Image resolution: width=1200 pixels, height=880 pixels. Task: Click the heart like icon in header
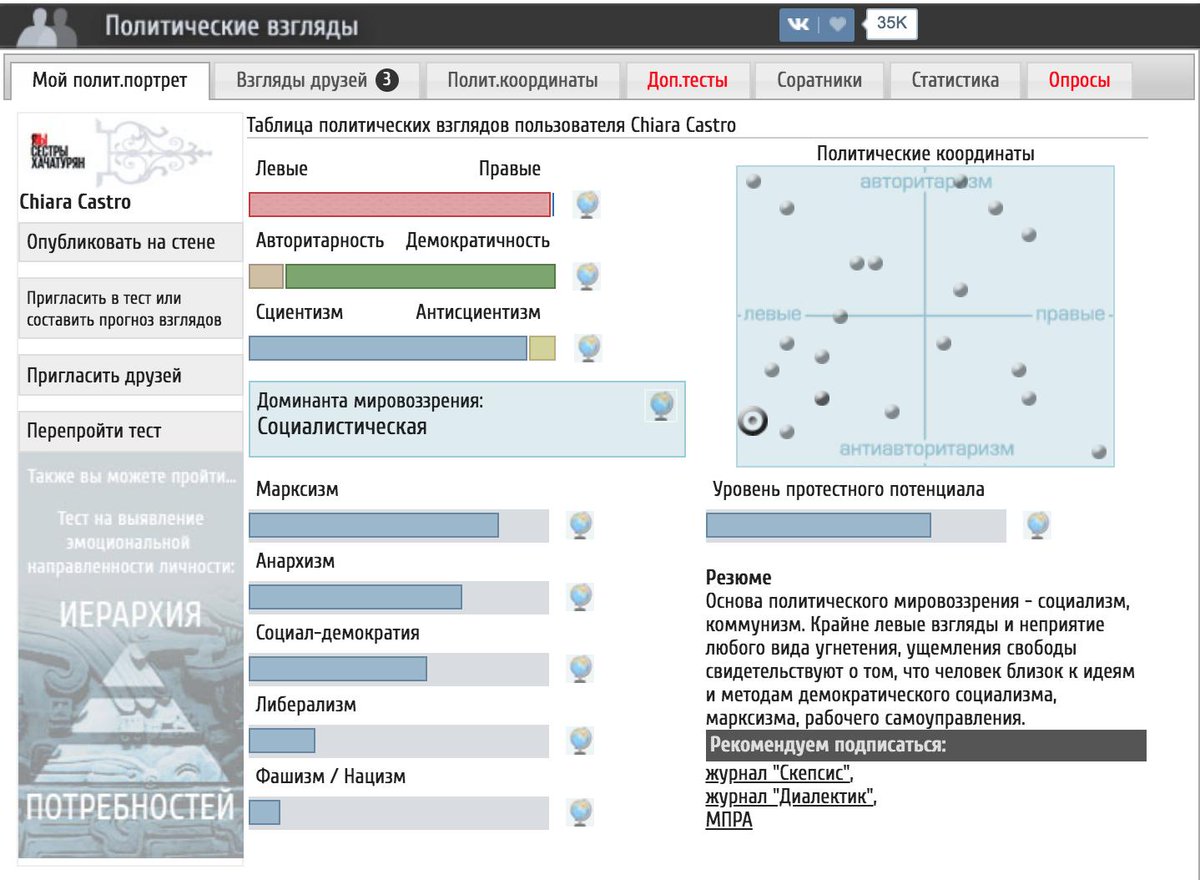(x=837, y=24)
